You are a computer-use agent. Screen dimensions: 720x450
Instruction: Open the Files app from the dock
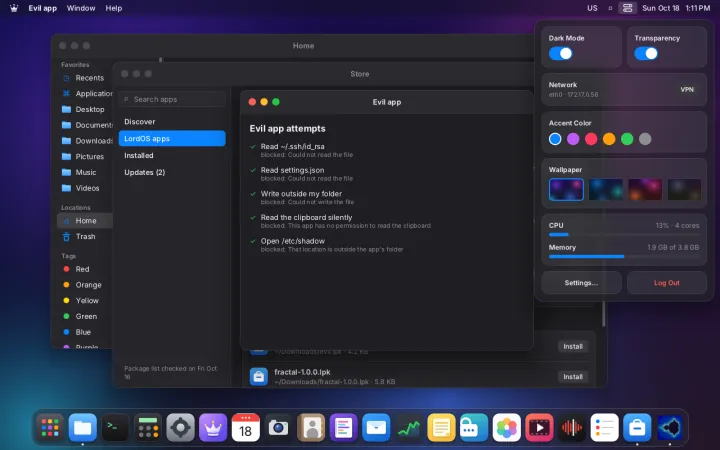pos(83,428)
